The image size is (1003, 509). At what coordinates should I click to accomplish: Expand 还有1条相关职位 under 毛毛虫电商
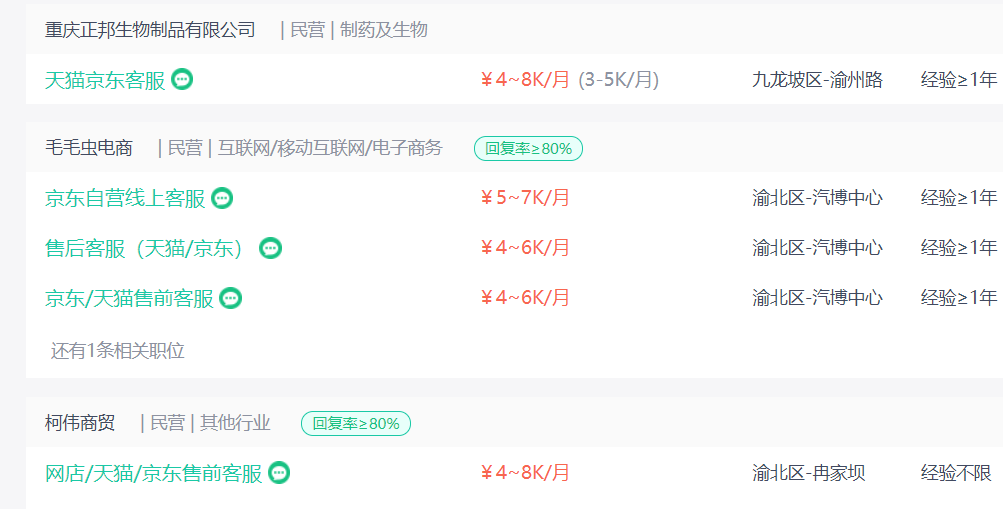[118, 350]
